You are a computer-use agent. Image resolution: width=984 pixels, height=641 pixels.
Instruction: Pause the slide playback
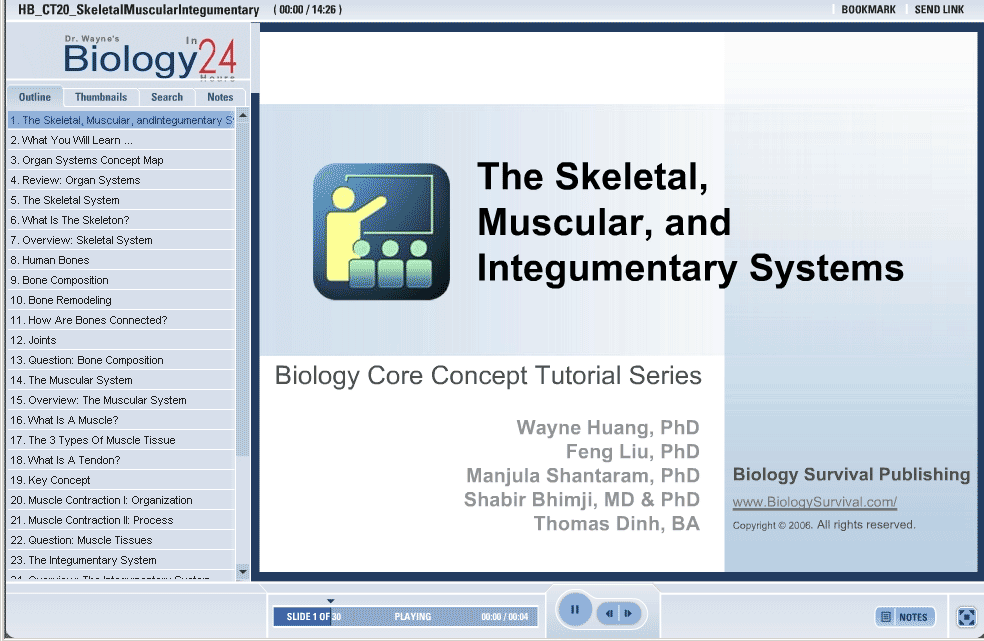(x=575, y=610)
